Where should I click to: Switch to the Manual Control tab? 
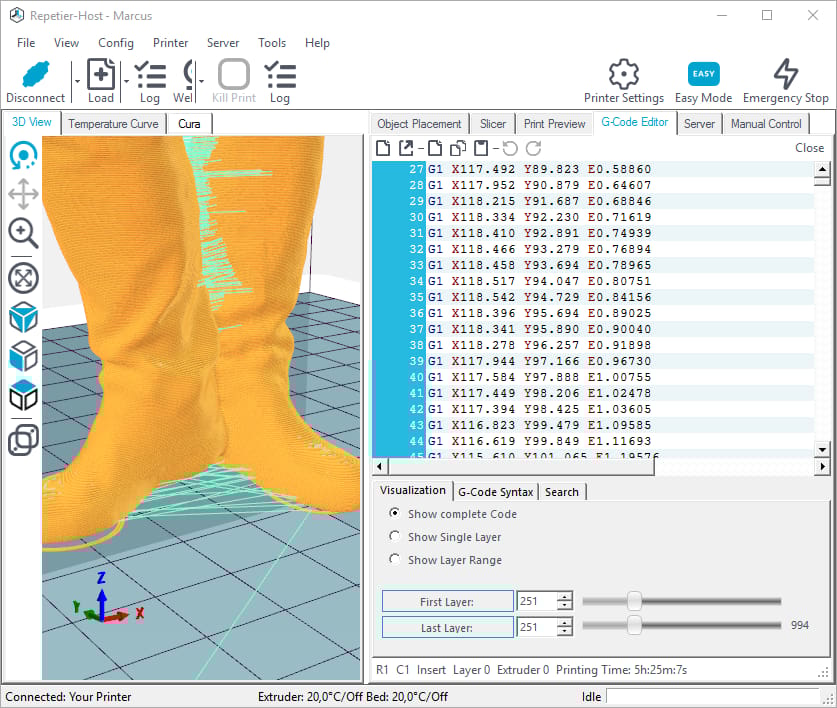point(766,124)
